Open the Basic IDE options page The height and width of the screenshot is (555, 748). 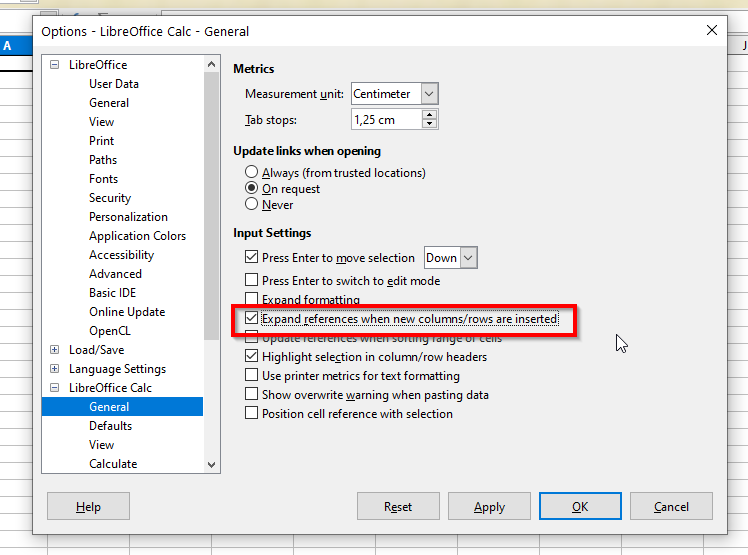point(112,293)
